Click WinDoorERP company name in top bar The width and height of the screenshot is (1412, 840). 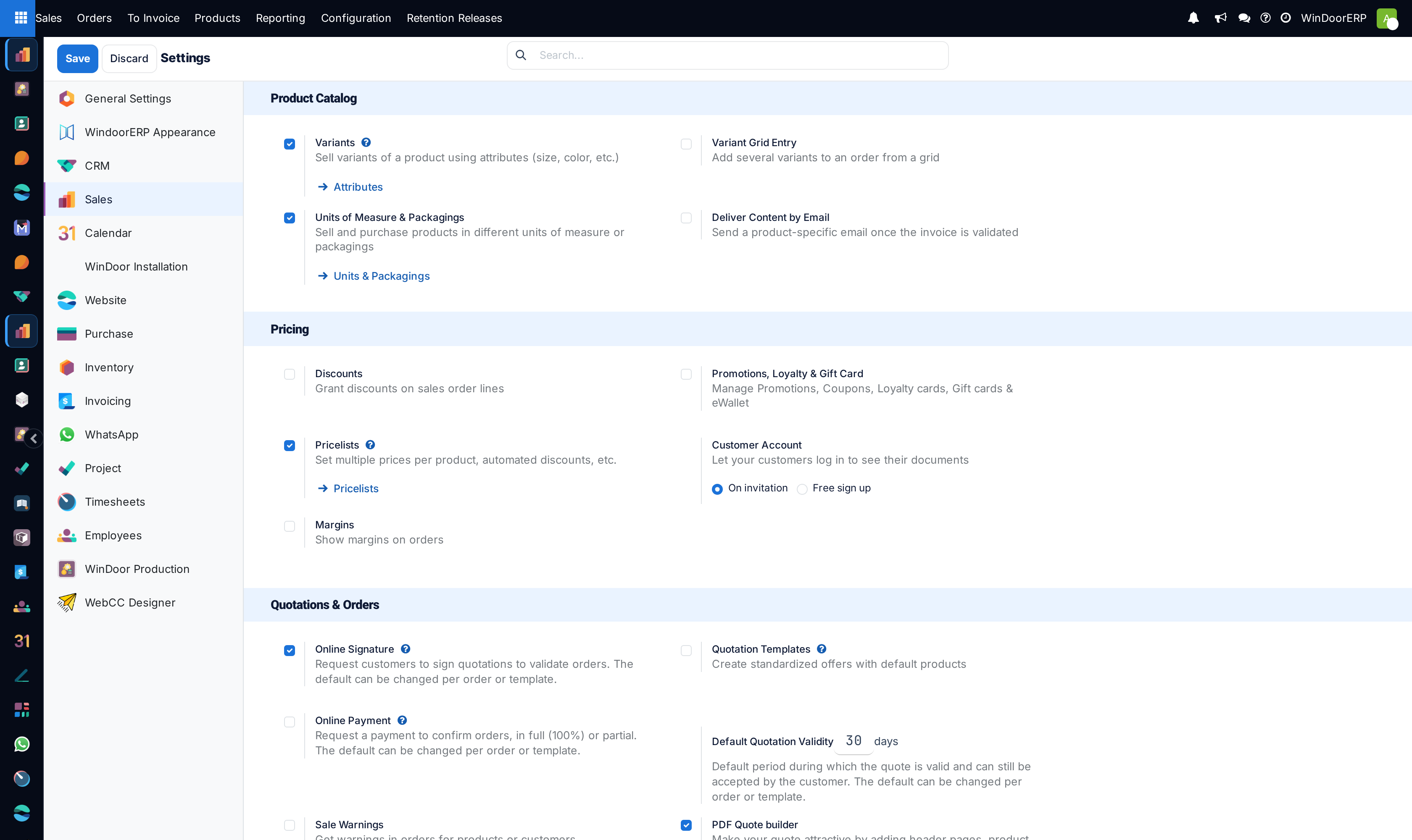pos(1334,18)
